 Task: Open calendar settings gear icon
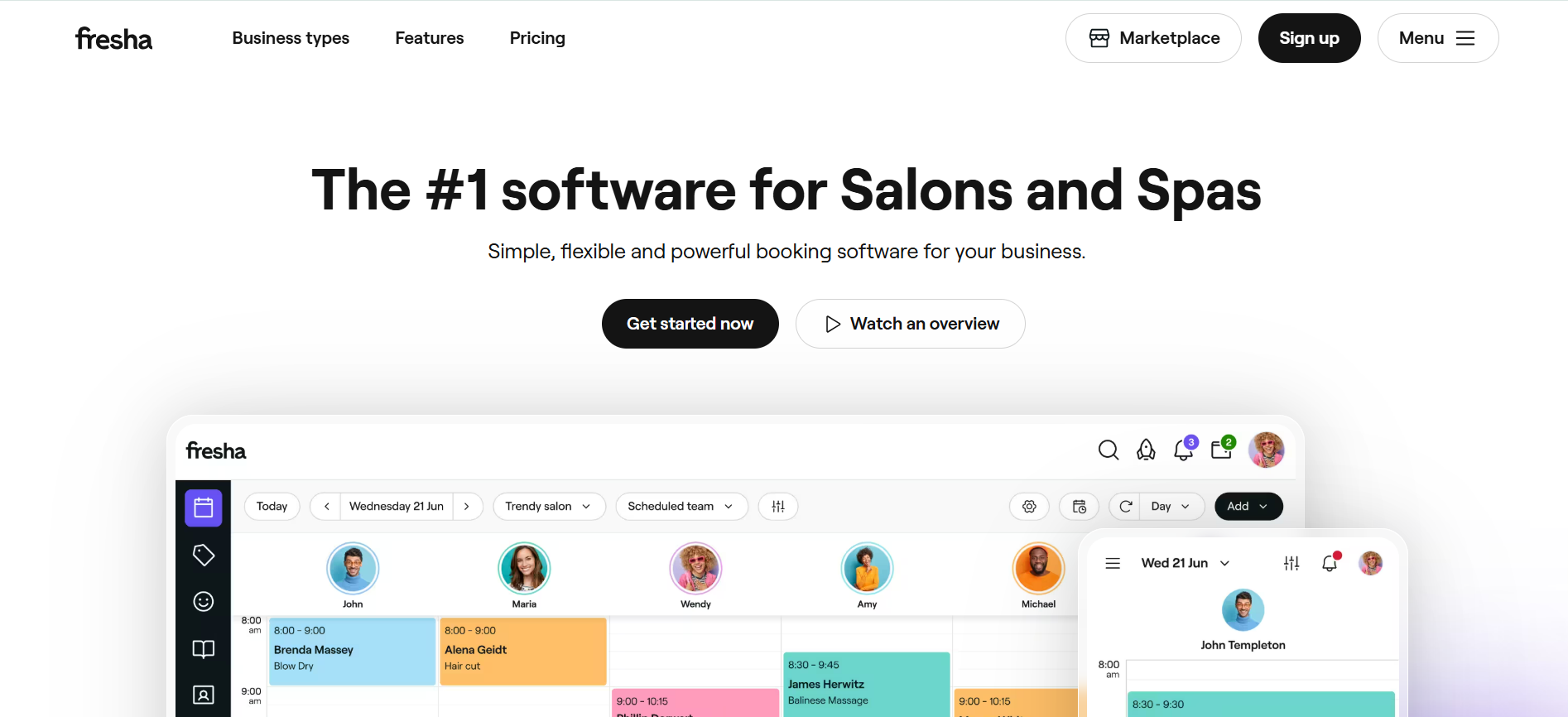(x=1029, y=506)
